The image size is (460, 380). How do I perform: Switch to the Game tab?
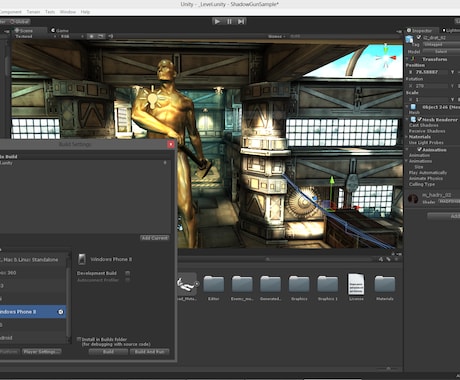(x=60, y=30)
